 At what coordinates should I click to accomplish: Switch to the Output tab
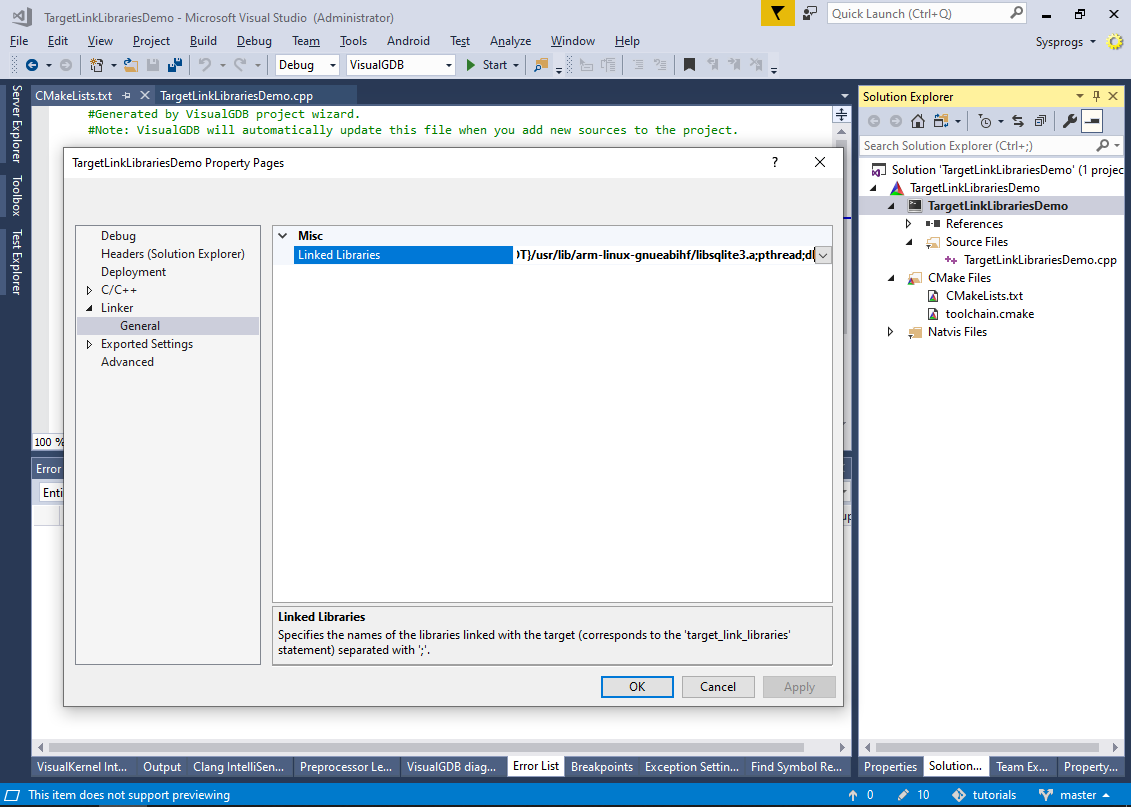point(162,767)
